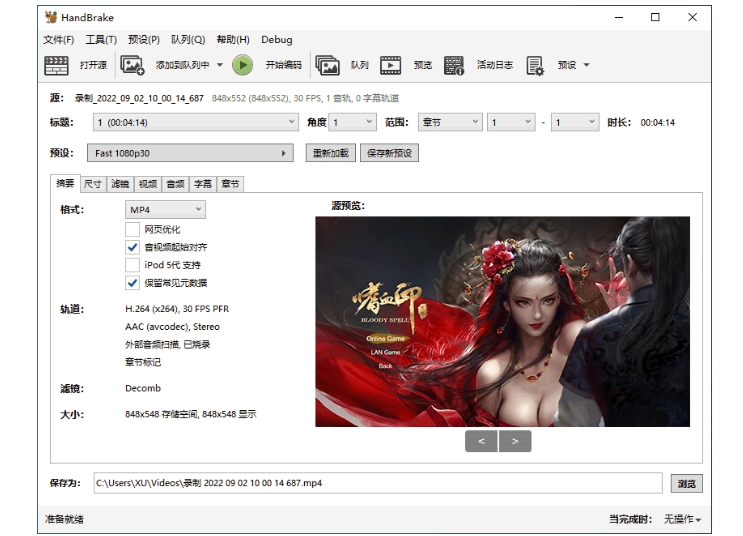743x536 pixels.
Task: Click the 打开源 toolbar label
Action: 93,65
